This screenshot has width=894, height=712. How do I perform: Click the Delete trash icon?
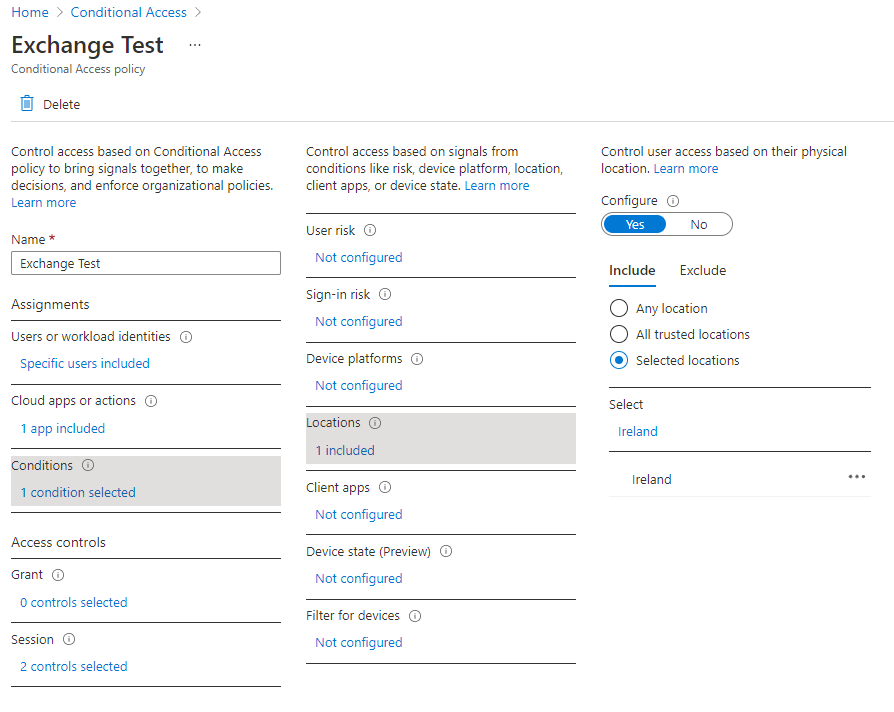tap(27, 103)
